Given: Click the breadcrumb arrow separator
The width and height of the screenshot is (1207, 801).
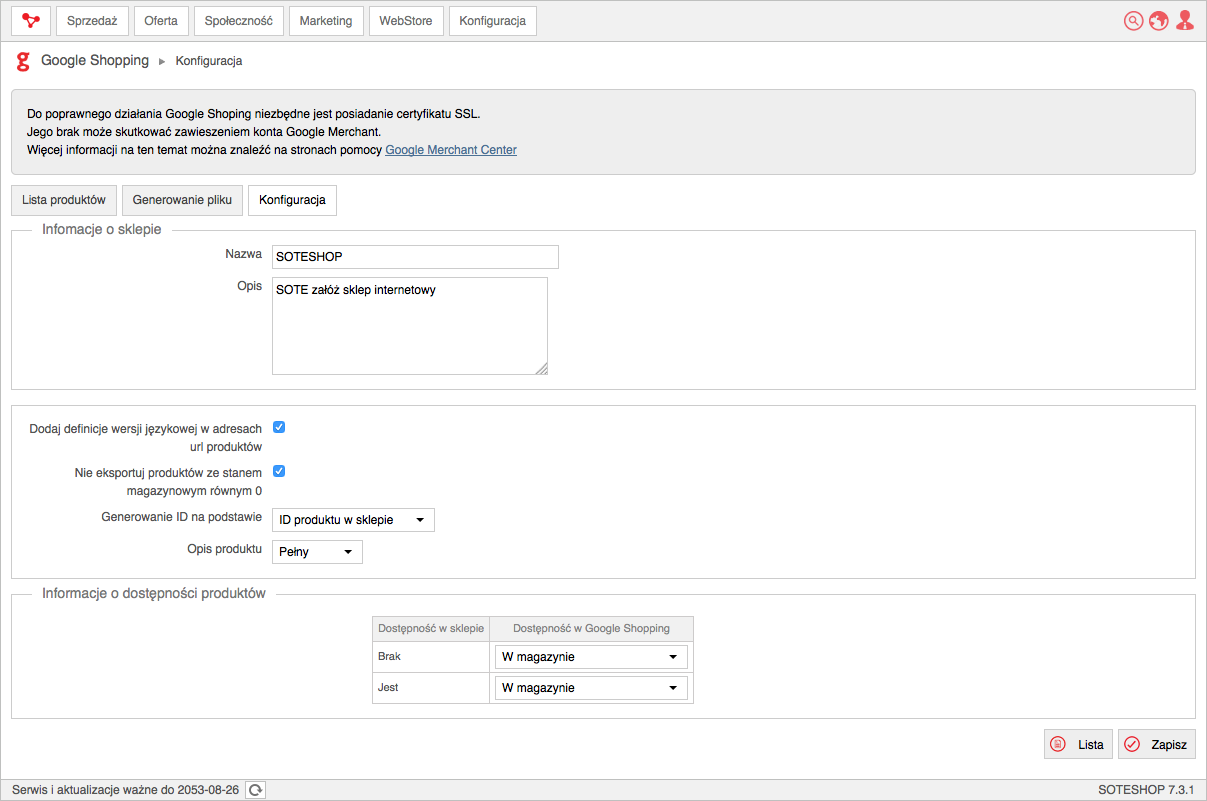Looking at the screenshot, I should coord(162,62).
